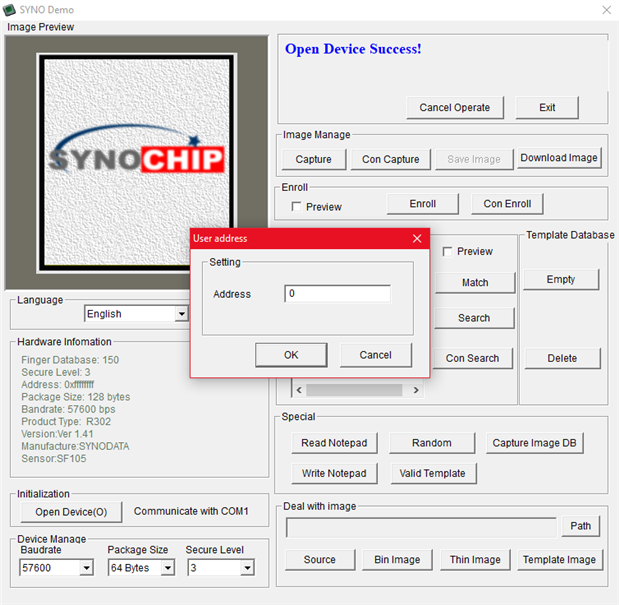Screen dimensions: 619x605
Task: Click Delete in Template Database
Action: [x=562, y=358]
